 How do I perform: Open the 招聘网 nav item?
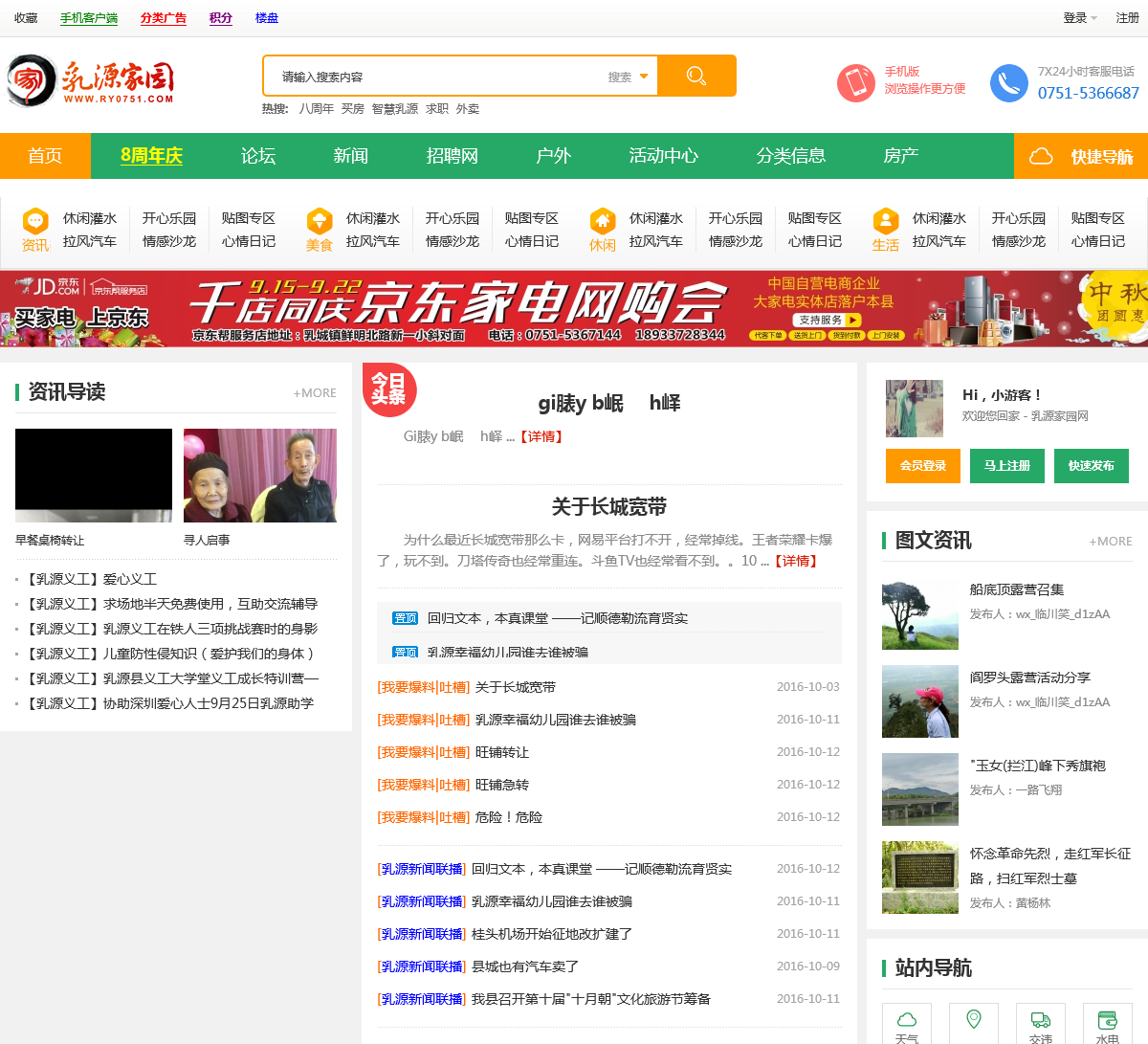tap(453, 156)
